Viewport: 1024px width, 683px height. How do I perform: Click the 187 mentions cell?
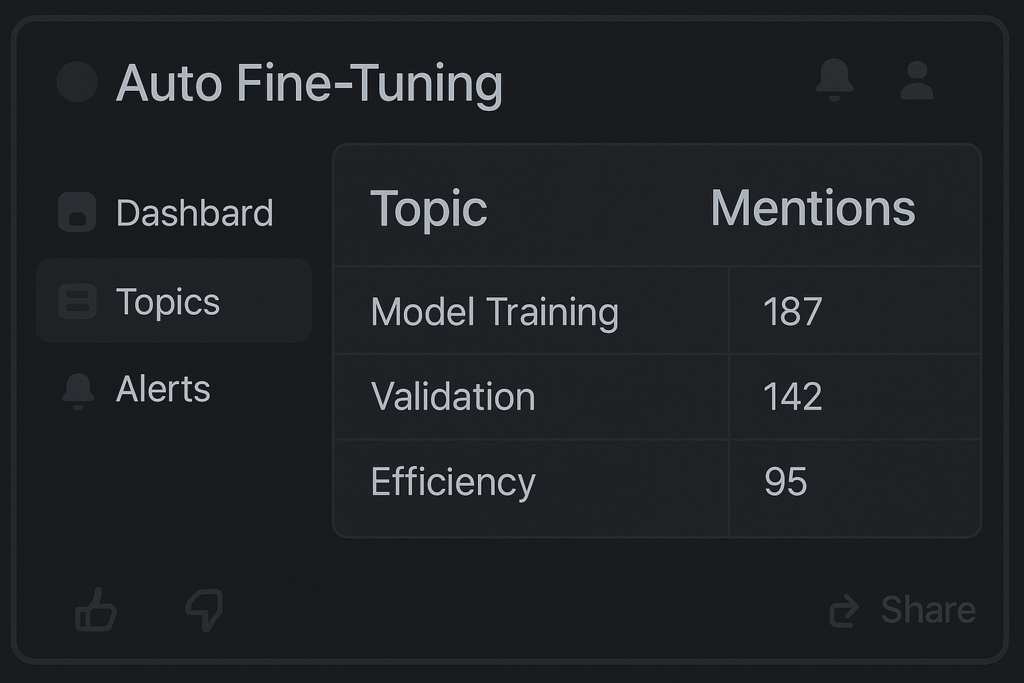pos(792,312)
